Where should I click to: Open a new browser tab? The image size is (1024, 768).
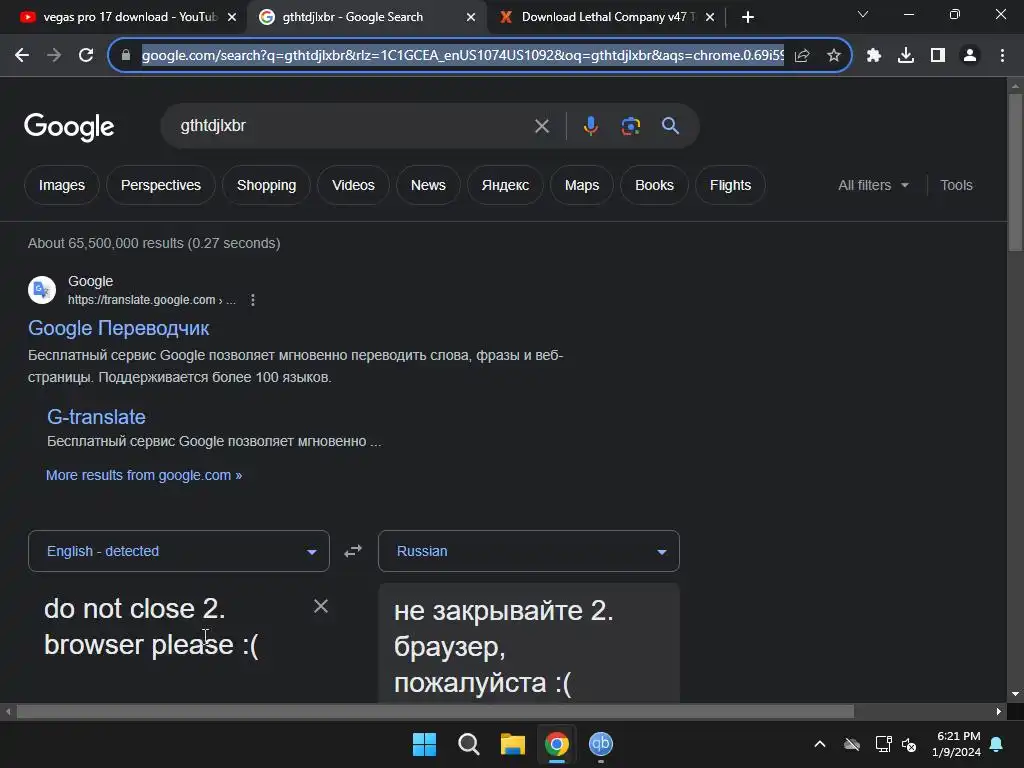coord(748,17)
